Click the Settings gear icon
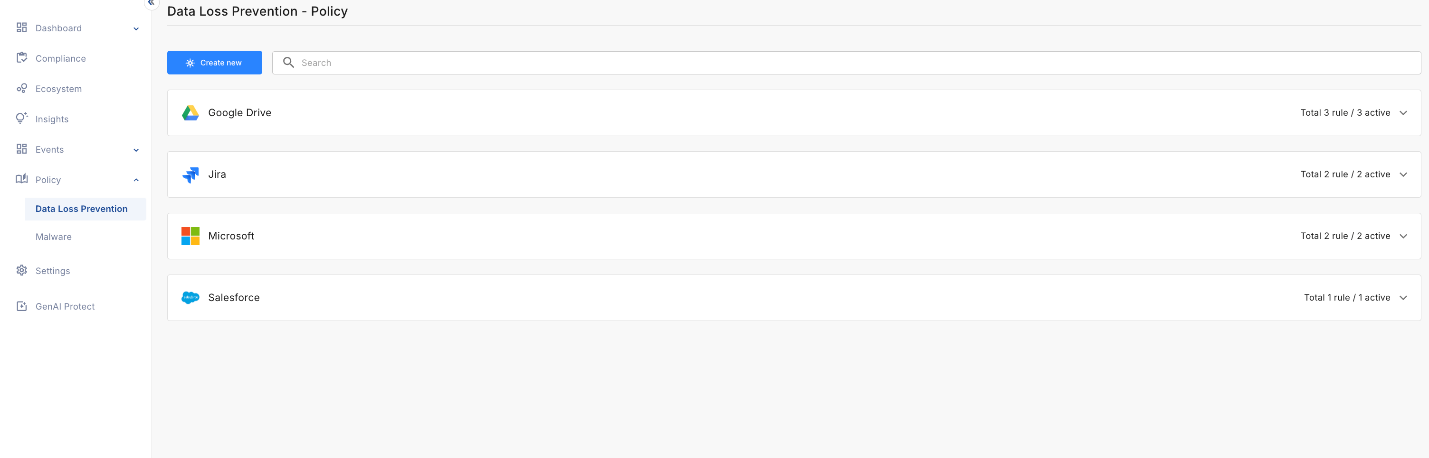Screen dimensions: 1429x458 (x=22, y=271)
